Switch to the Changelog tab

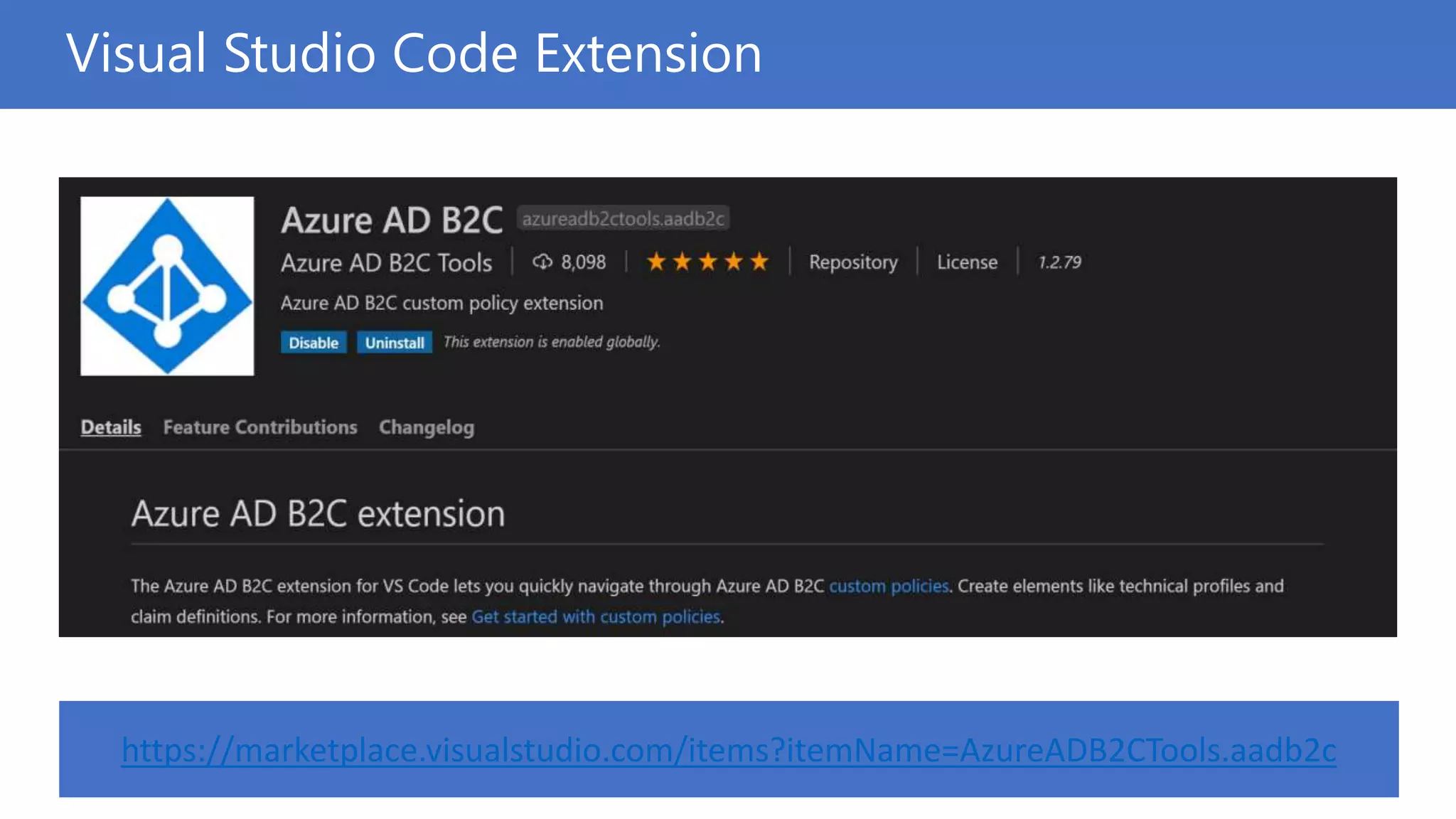(x=427, y=427)
